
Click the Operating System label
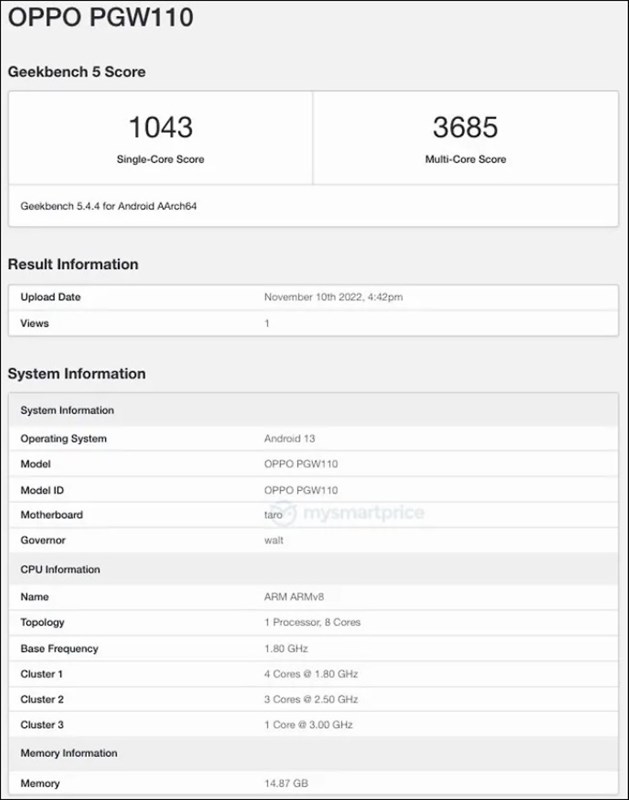(64, 439)
